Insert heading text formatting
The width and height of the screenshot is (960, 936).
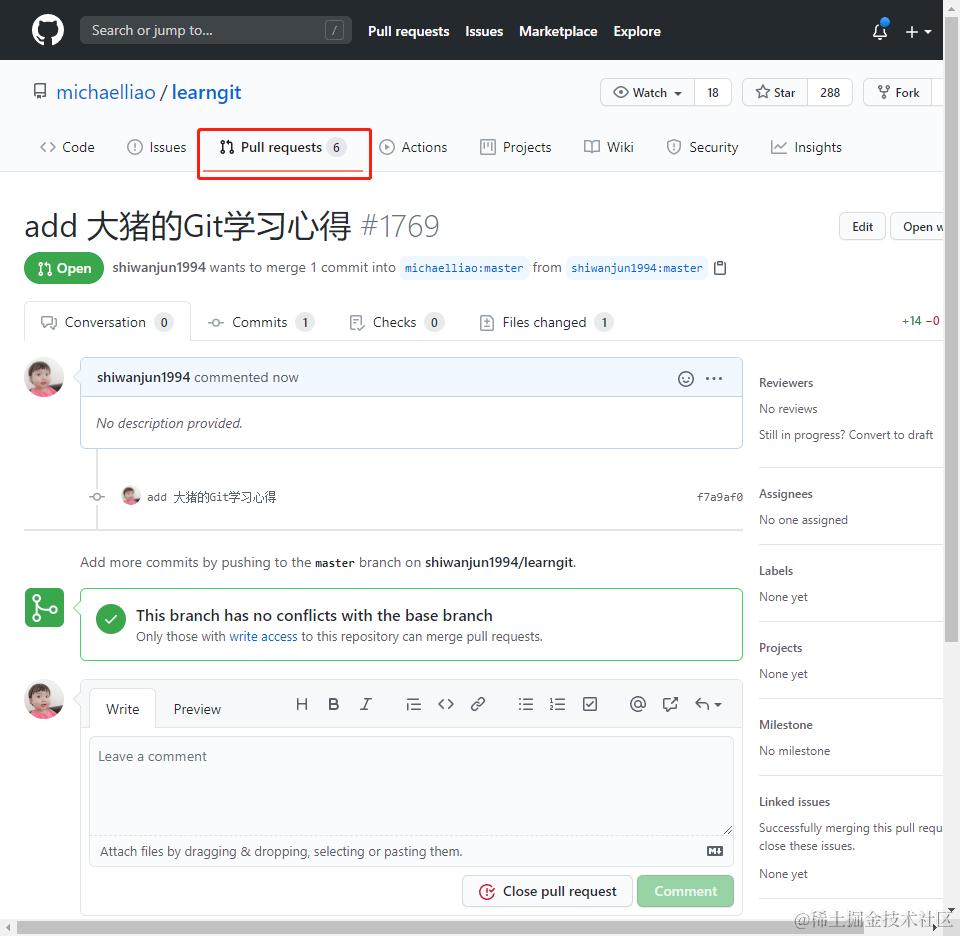coord(302,704)
